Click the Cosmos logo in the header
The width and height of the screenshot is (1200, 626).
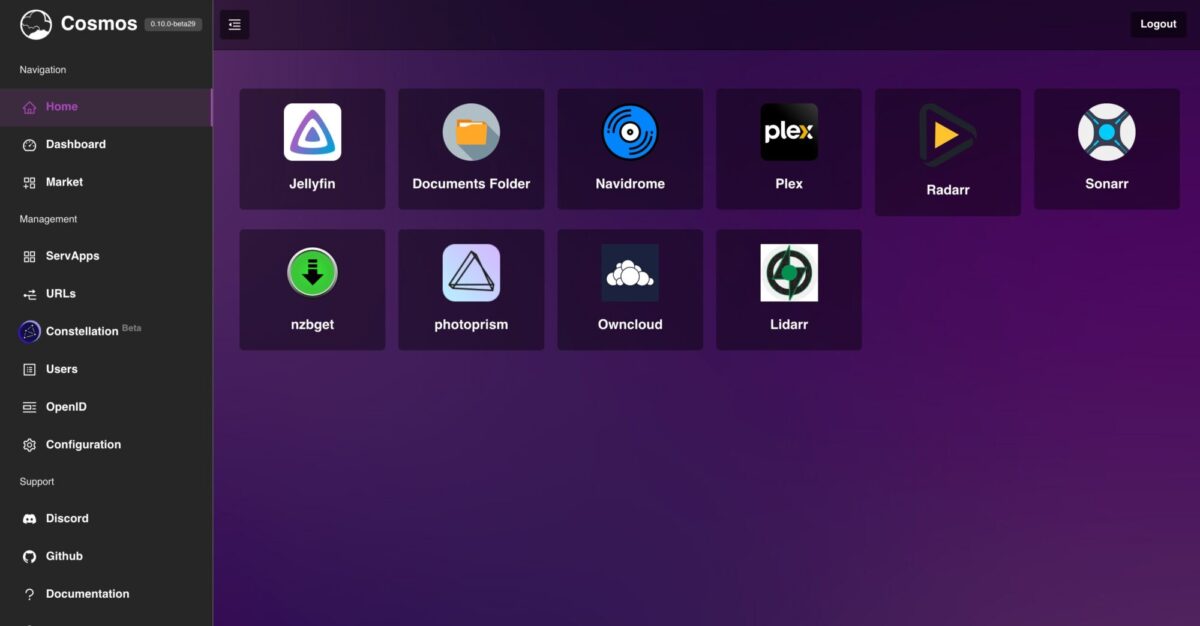coord(36,24)
